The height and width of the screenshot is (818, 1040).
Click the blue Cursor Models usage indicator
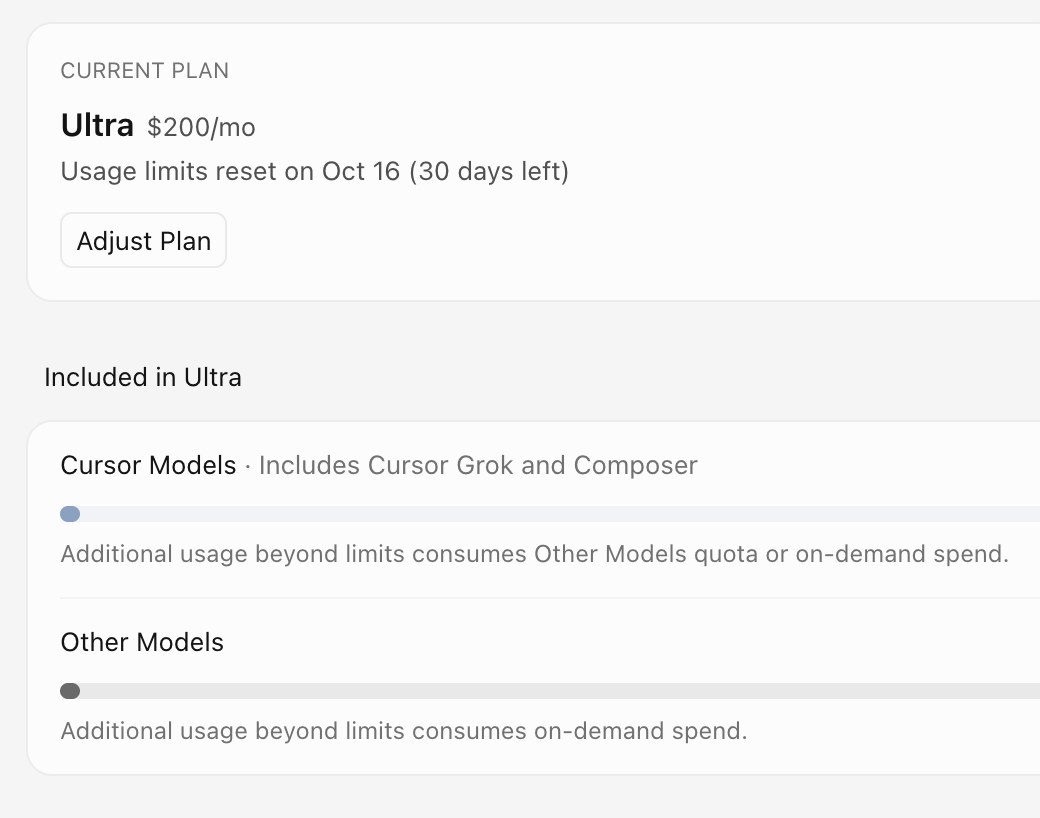coord(70,514)
